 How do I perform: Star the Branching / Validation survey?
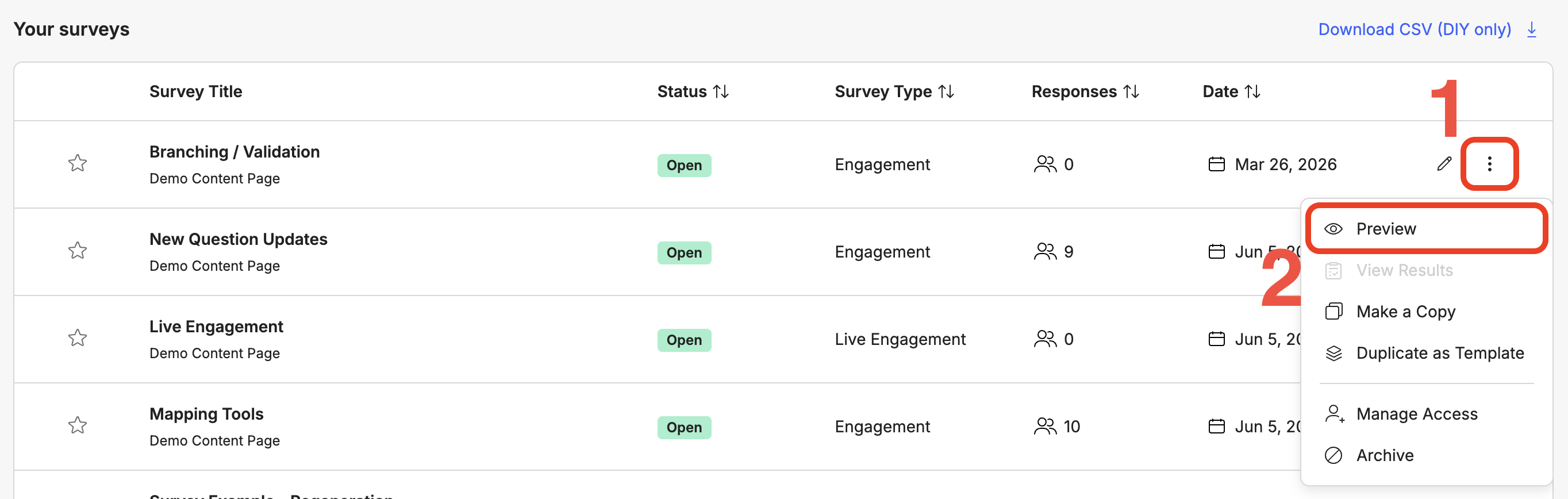coord(77,163)
